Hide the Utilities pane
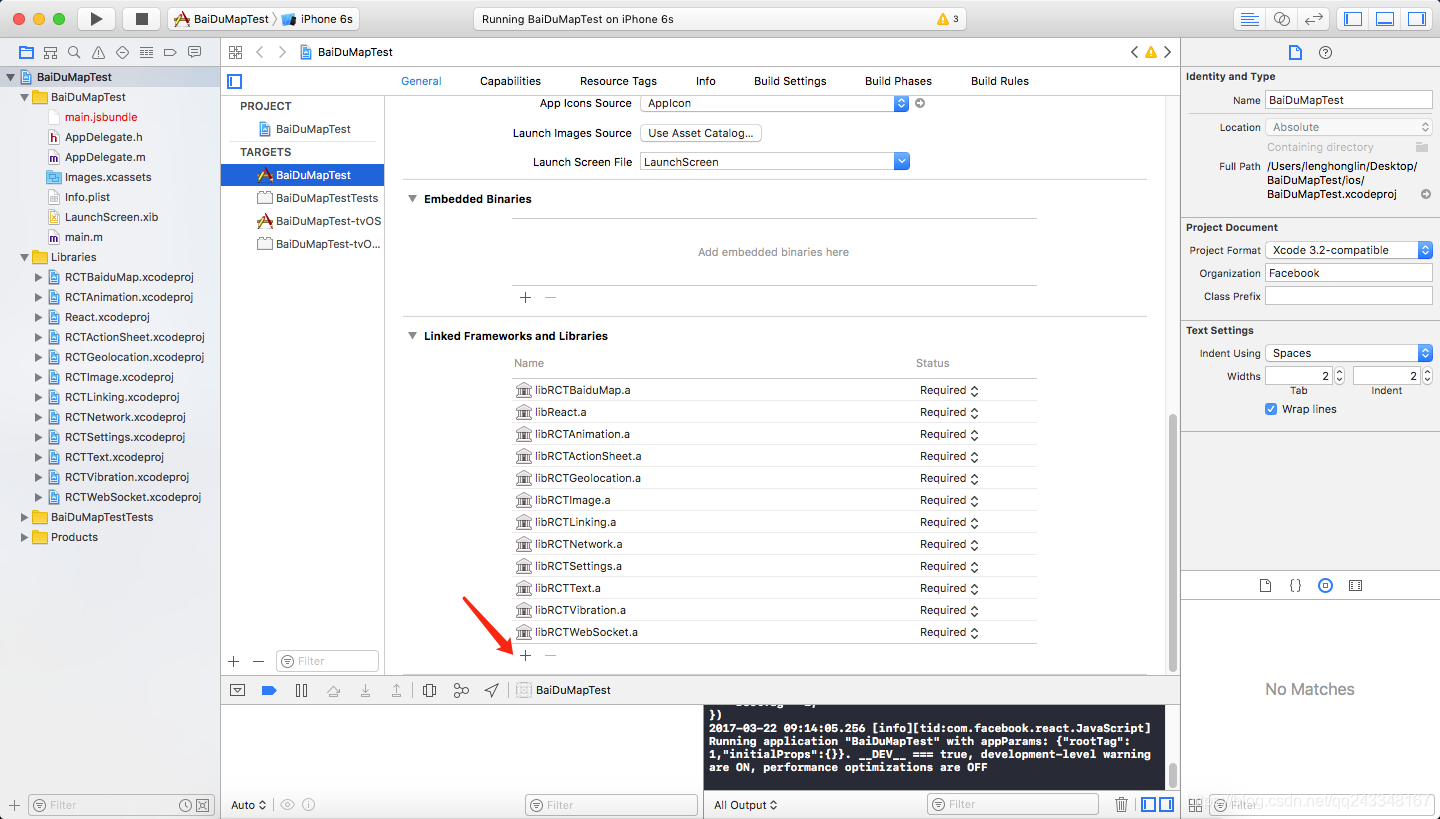 point(1417,19)
